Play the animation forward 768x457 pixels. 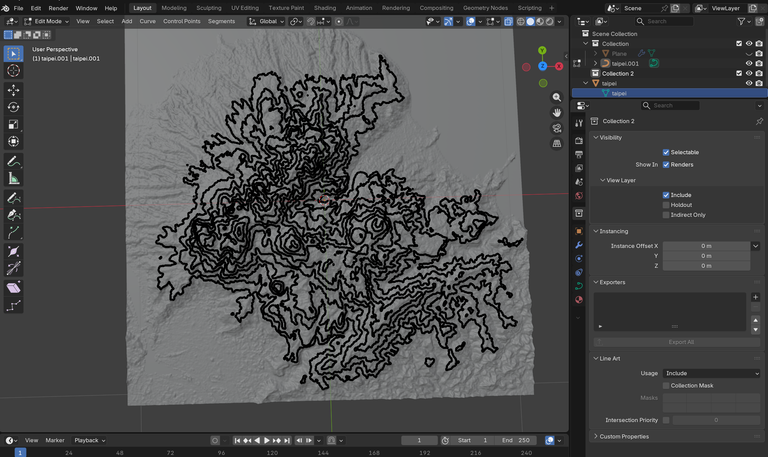(267, 440)
